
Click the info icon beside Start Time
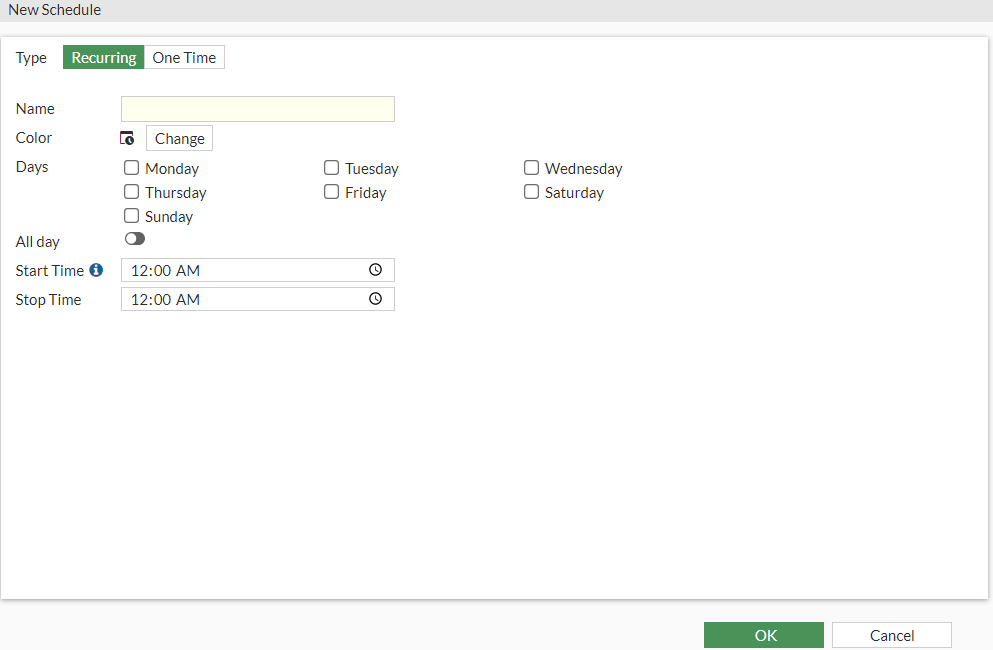(x=95, y=269)
